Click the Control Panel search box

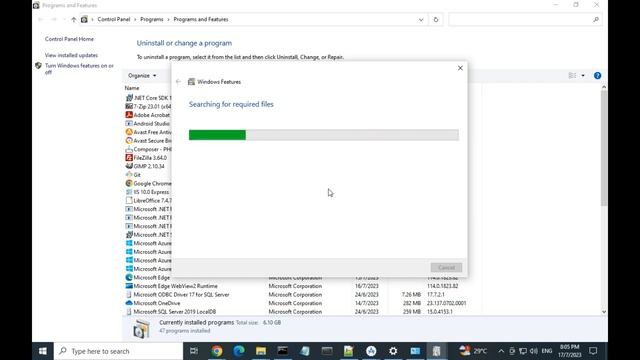click(525, 20)
